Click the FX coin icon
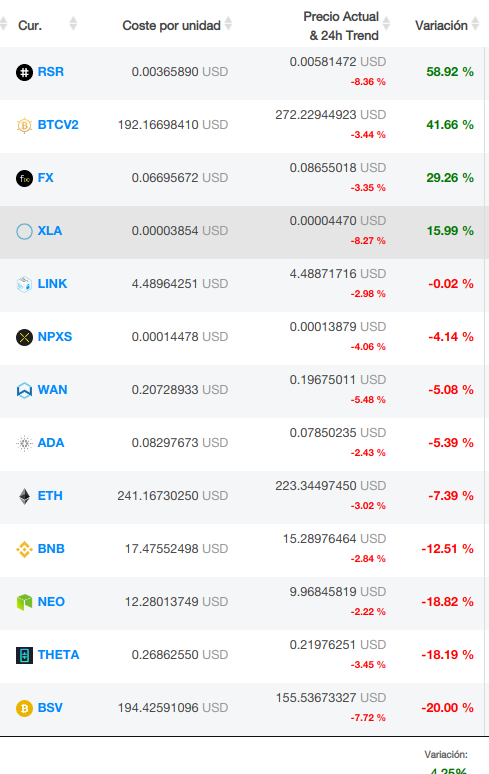The image size is (489, 774). 24,178
